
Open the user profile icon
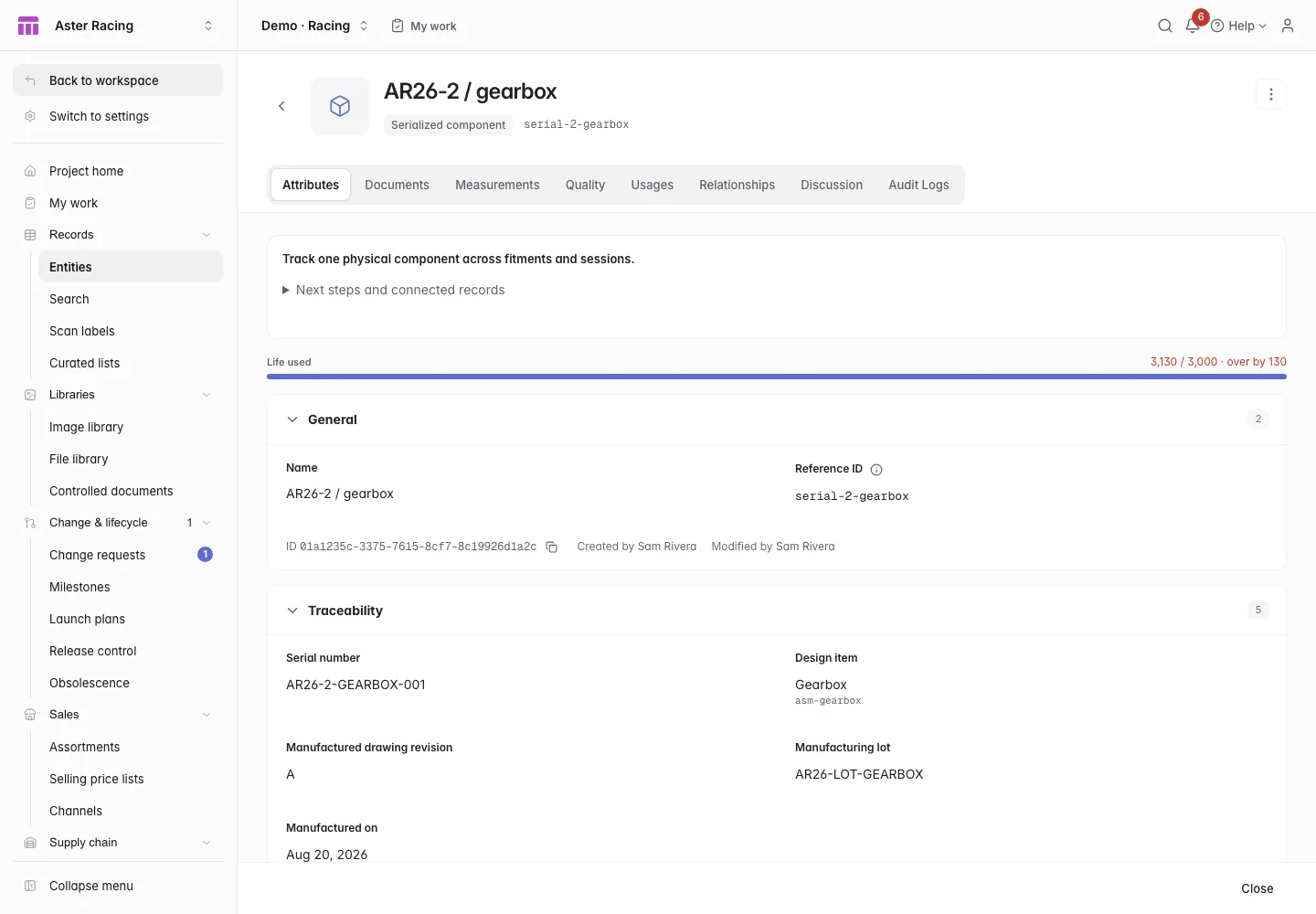coord(1288,26)
